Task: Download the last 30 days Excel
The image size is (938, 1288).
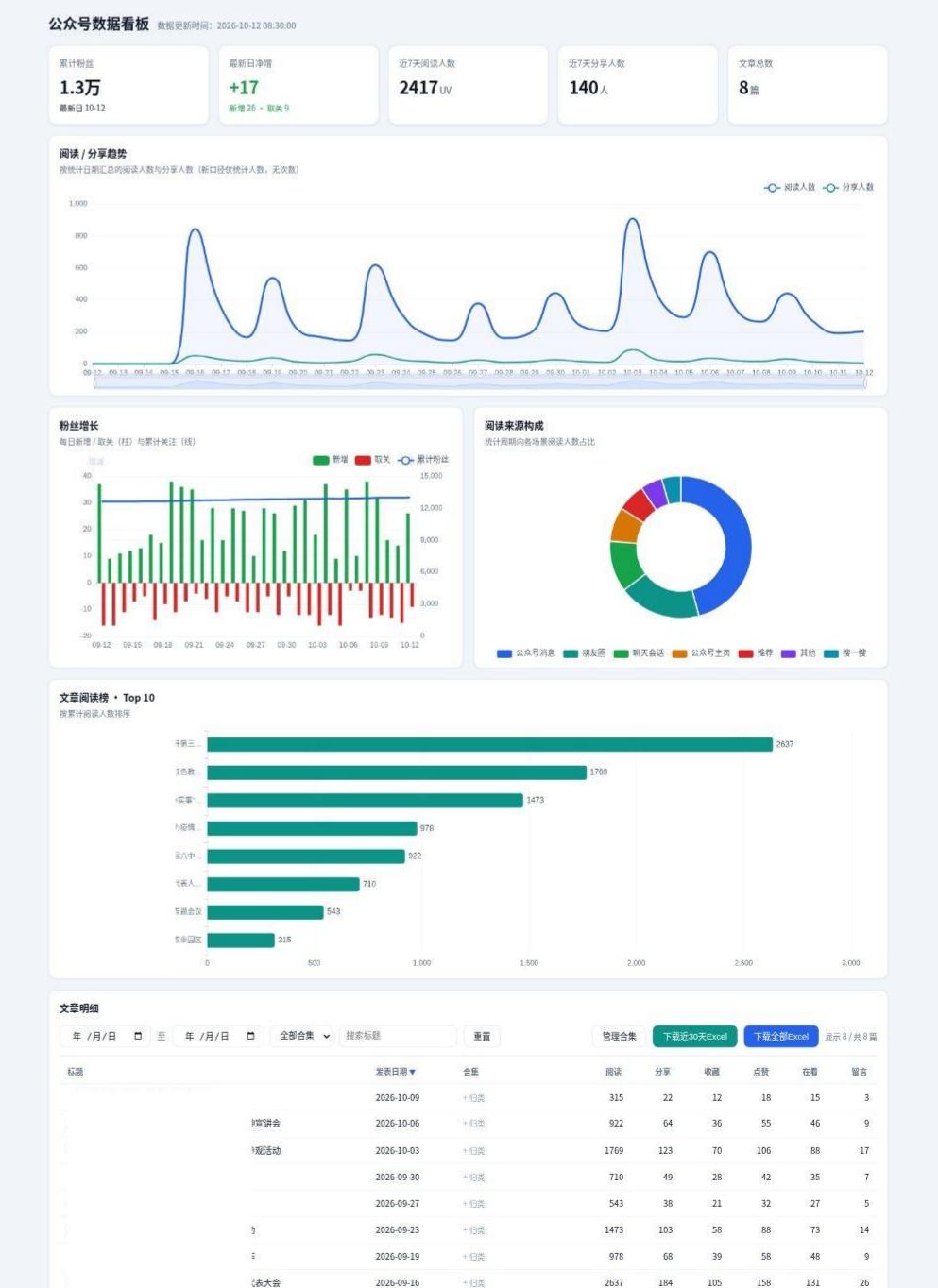Action: coord(695,1036)
